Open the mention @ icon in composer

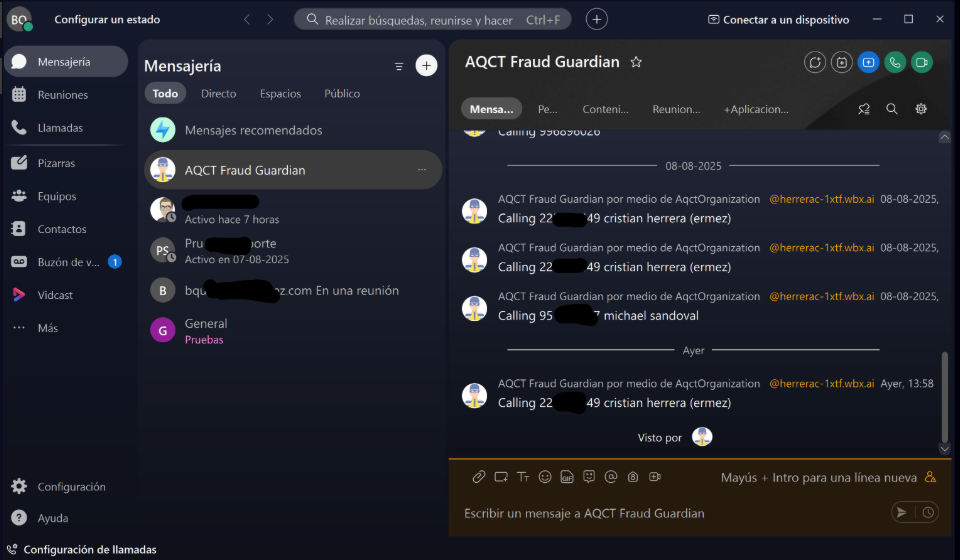[611, 477]
